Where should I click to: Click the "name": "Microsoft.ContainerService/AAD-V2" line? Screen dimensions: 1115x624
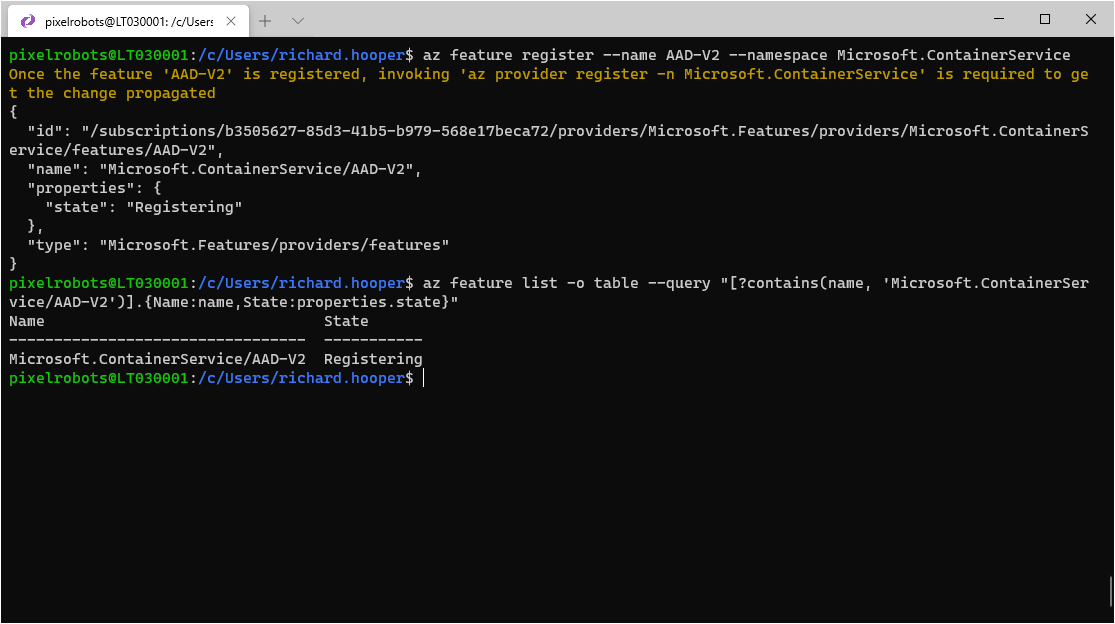pyautogui.click(x=224, y=169)
